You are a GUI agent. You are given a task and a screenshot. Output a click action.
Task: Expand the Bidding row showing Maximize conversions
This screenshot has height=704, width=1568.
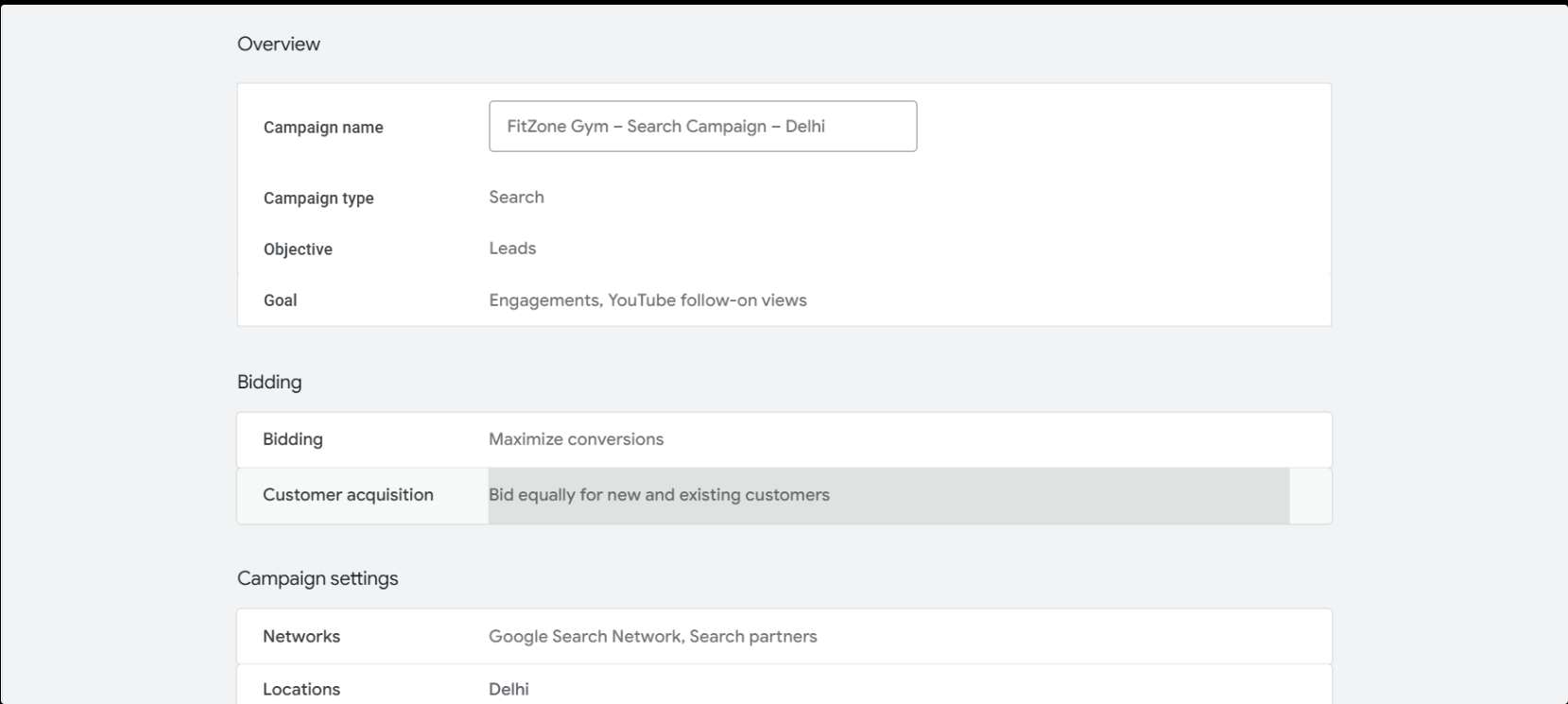[x=784, y=439]
